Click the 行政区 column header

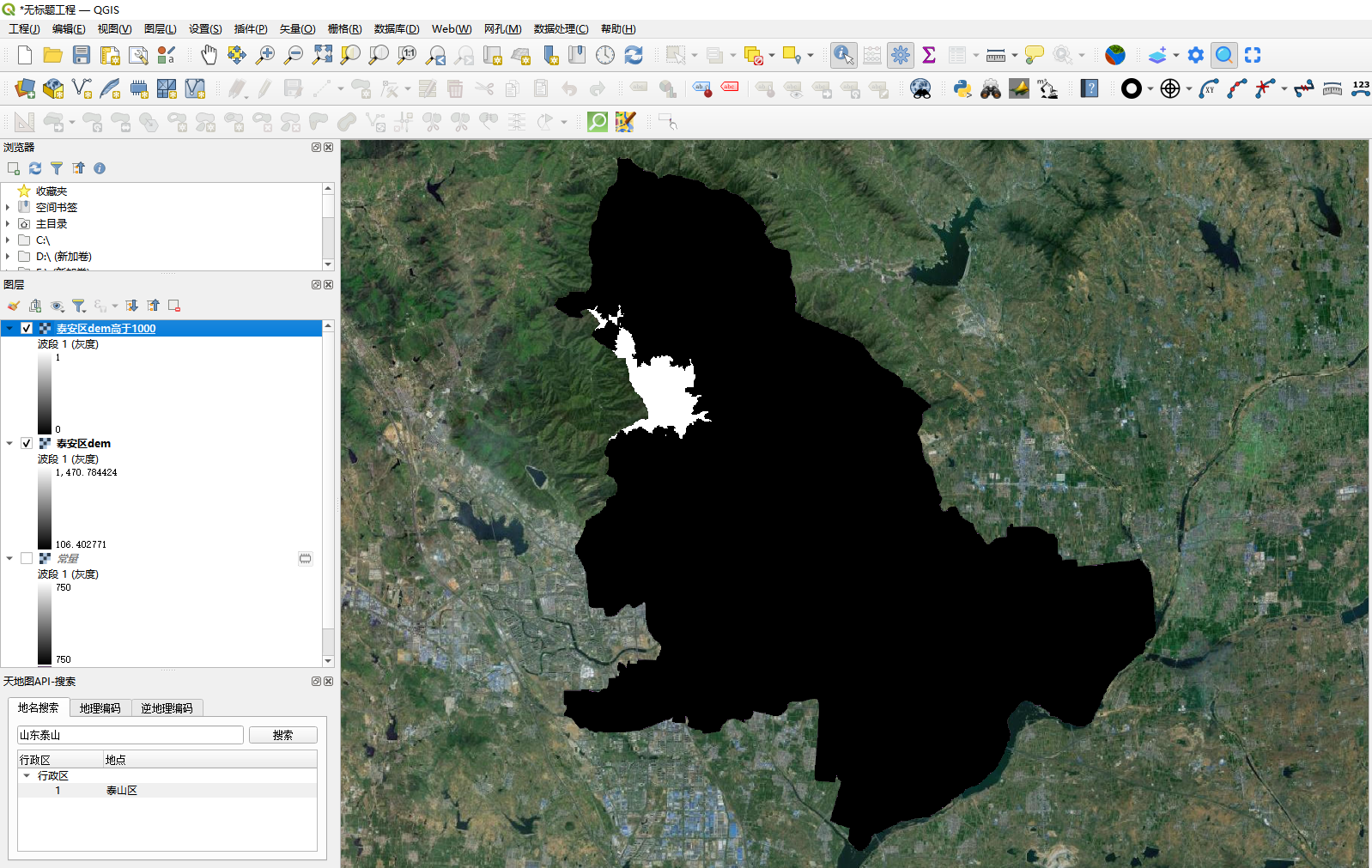(61, 760)
